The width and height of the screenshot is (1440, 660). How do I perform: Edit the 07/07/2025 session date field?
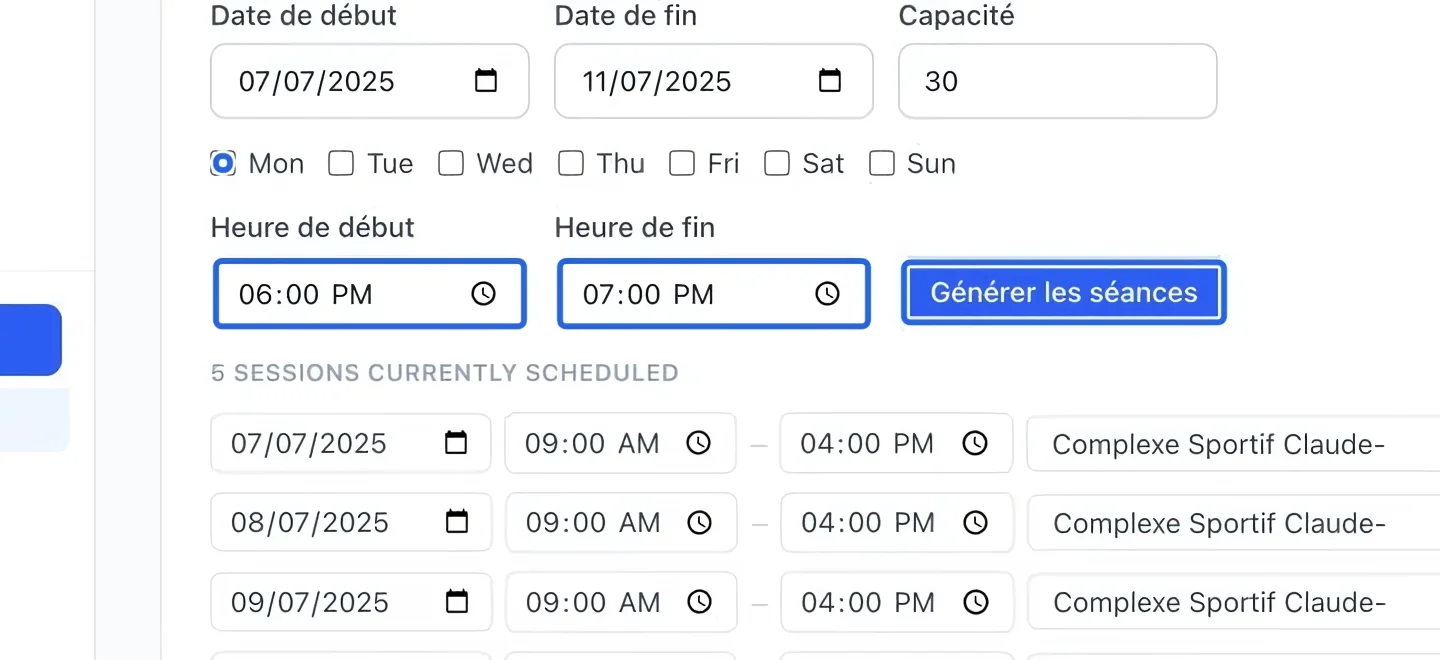pyautogui.click(x=351, y=443)
